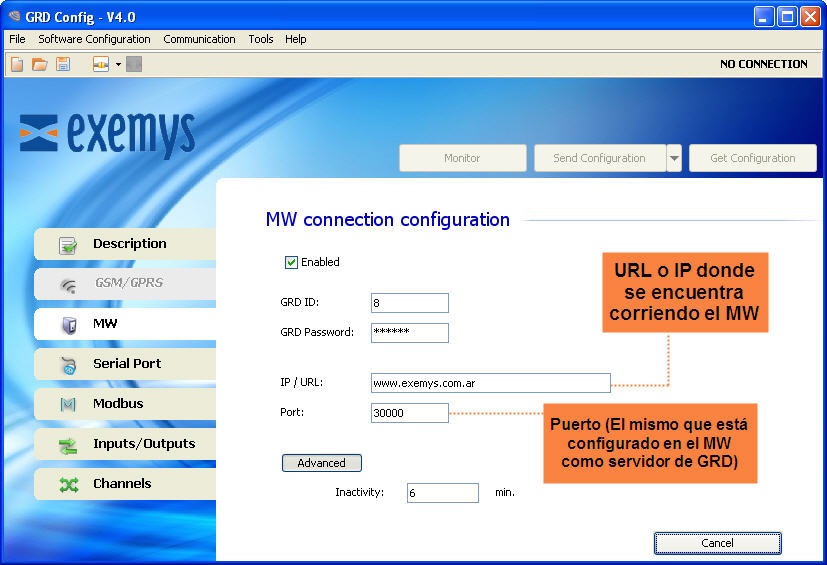Click the New file toolbar icon
Screen dimensions: 827x565
click(x=17, y=64)
